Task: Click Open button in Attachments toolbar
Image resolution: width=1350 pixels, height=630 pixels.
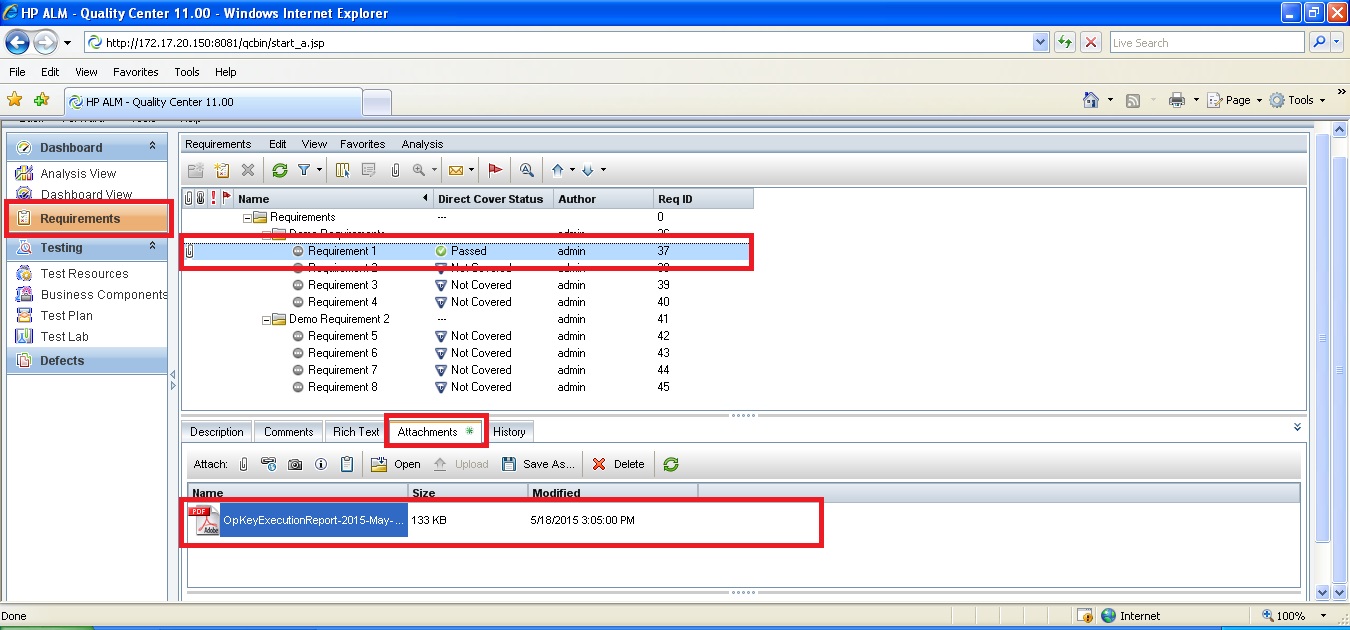Action: coord(396,464)
